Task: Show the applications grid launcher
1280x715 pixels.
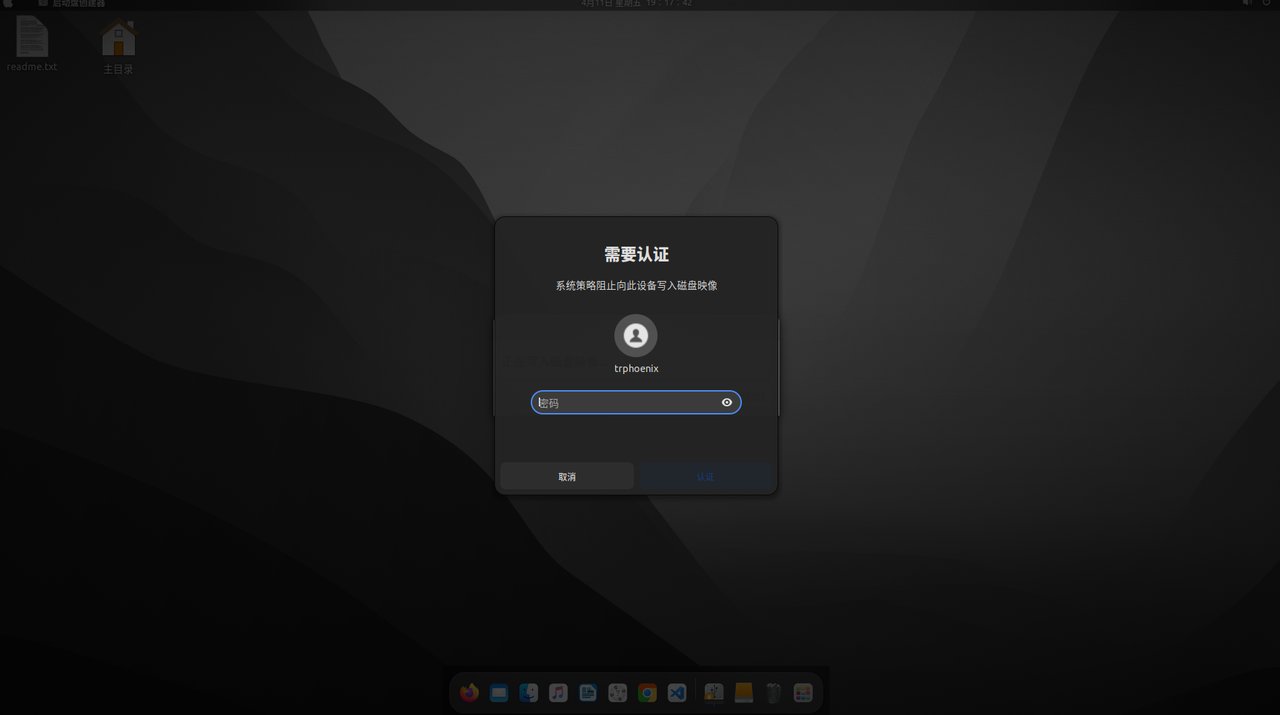Action: (x=803, y=693)
